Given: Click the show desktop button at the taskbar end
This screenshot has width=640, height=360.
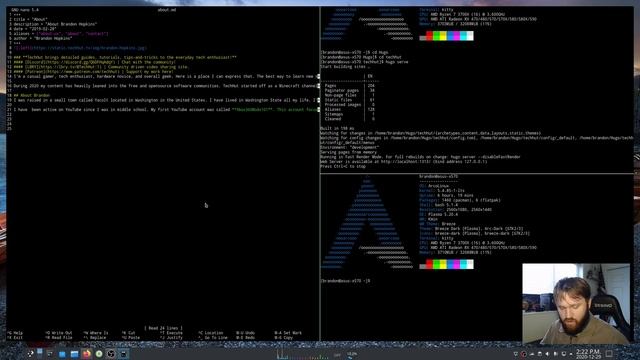Looking at the screenshot, I should pos(609,353).
